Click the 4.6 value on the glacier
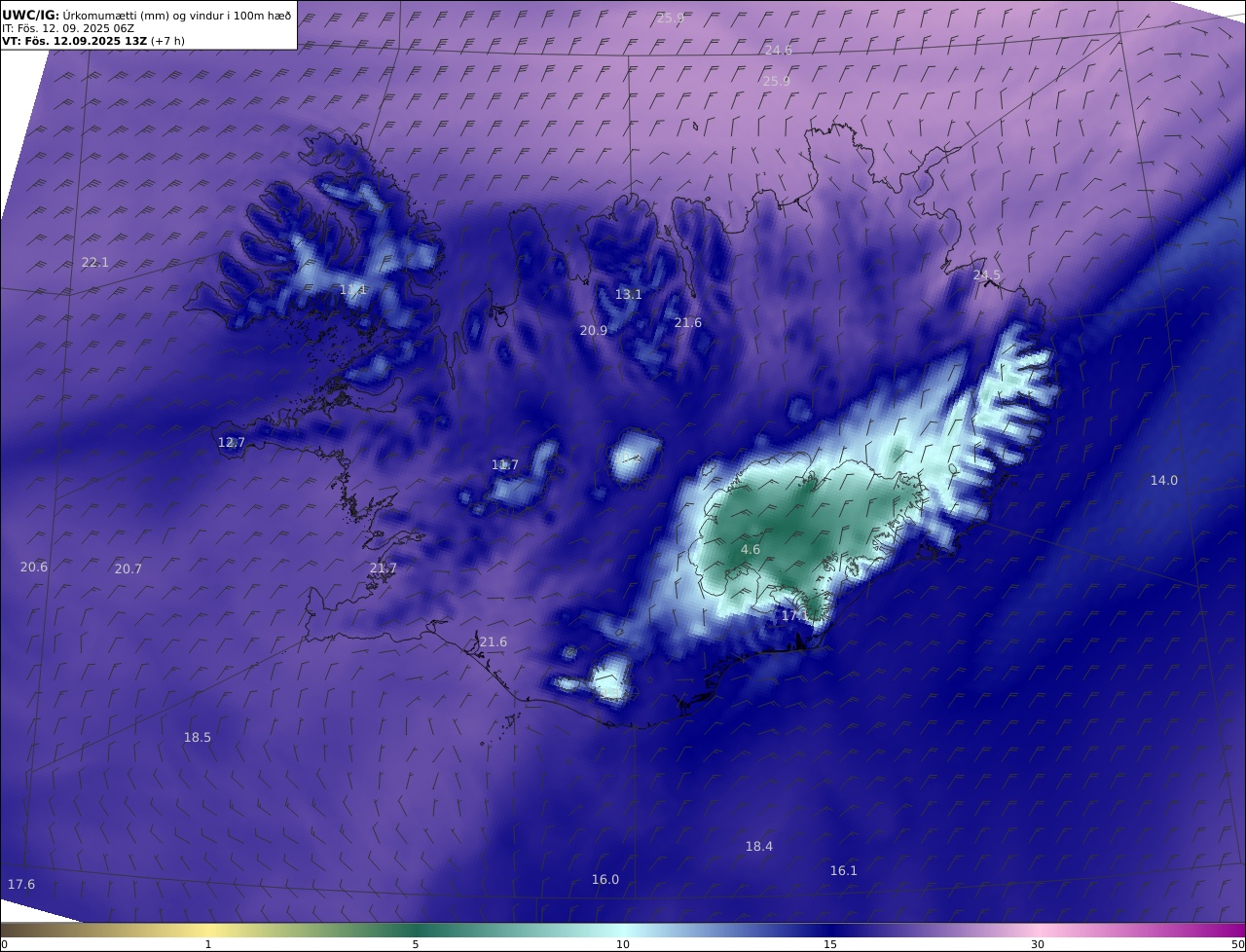1246x952 pixels. click(x=751, y=550)
